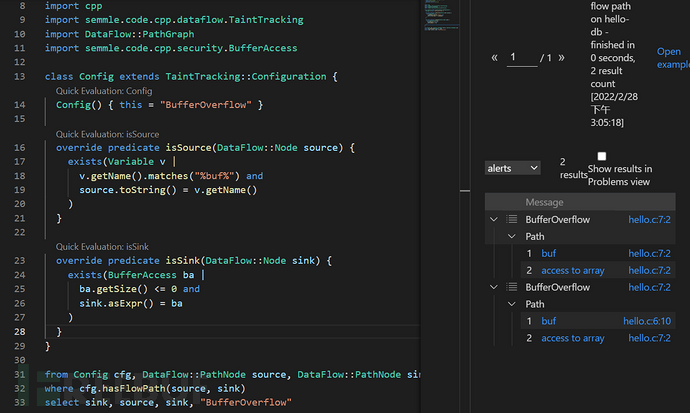Enable Show results in Problems view
The height and width of the screenshot is (413, 690).
[602, 156]
